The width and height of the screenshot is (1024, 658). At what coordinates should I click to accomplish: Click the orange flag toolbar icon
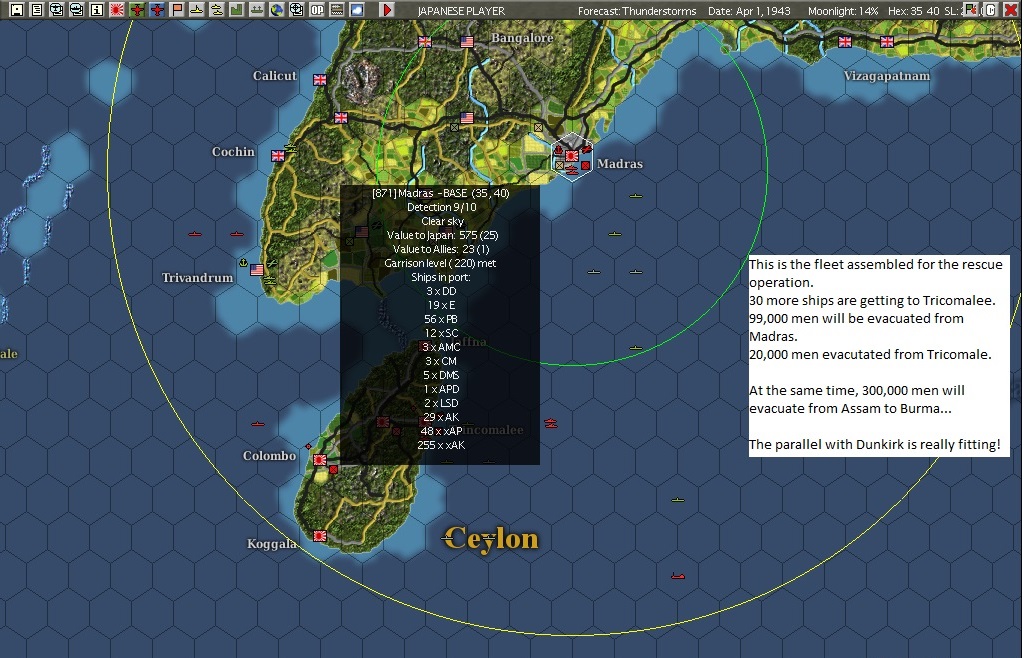[177, 10]
